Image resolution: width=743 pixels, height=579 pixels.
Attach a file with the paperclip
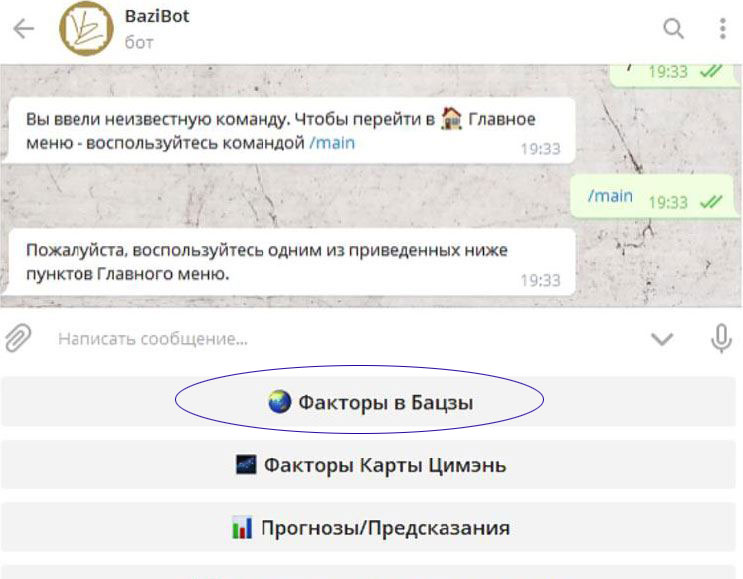(x=19, y=339)
